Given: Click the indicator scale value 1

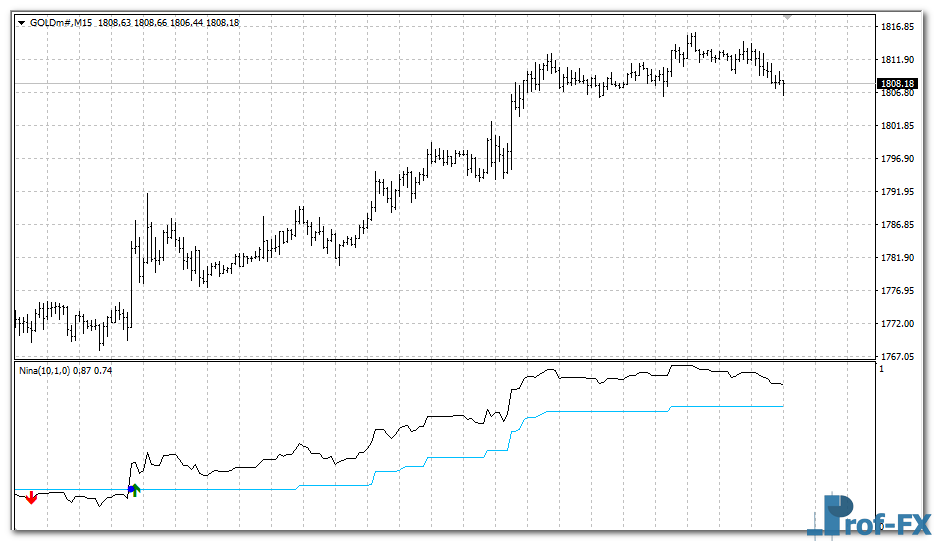Looking at the screenshot, I should [881, 370].
